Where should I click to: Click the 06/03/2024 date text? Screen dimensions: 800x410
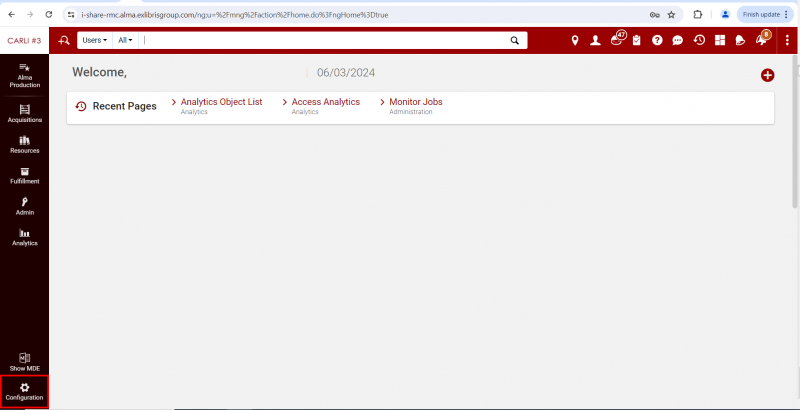[346, 73]
